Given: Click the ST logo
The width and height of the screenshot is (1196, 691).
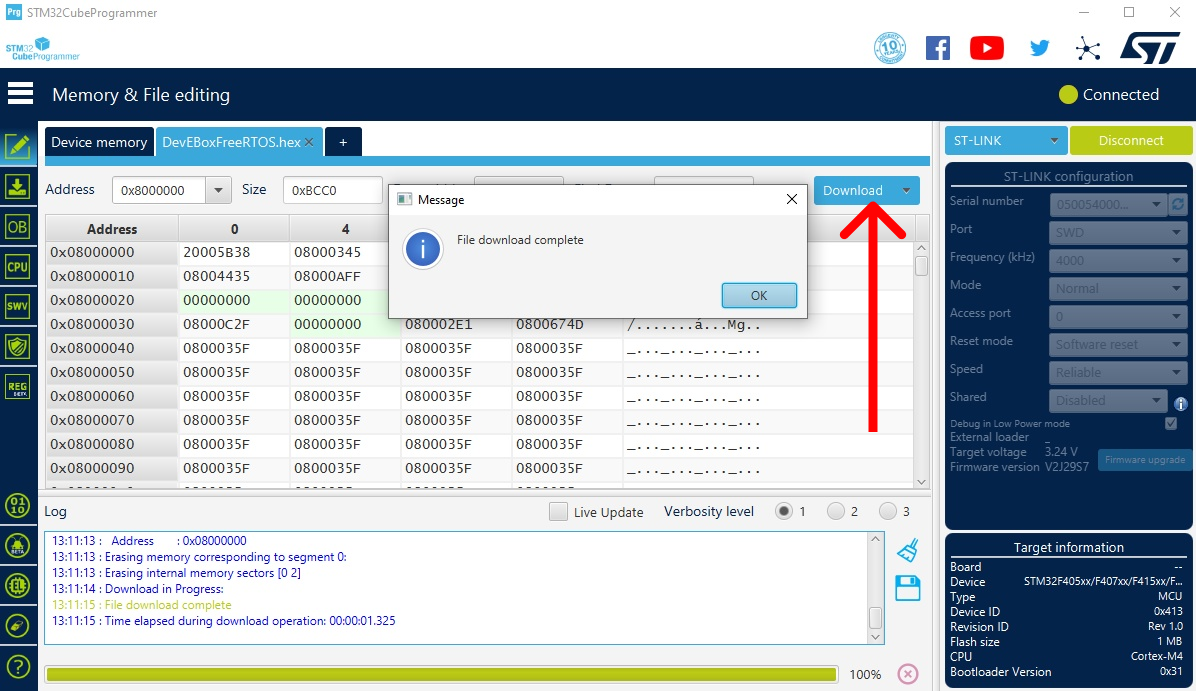Looking at the screenshot, I should tap(1150, 48).
